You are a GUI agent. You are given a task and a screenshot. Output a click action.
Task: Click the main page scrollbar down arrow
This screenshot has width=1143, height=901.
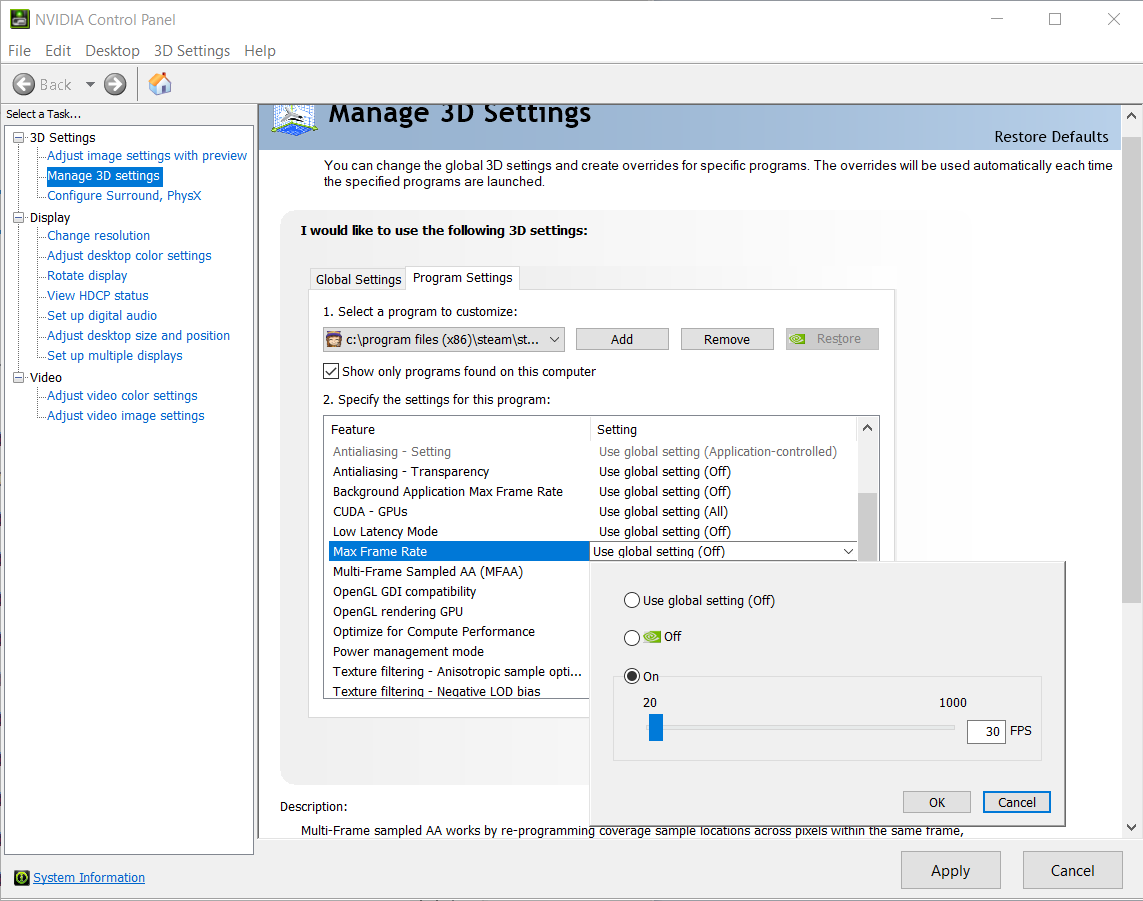1131,827
